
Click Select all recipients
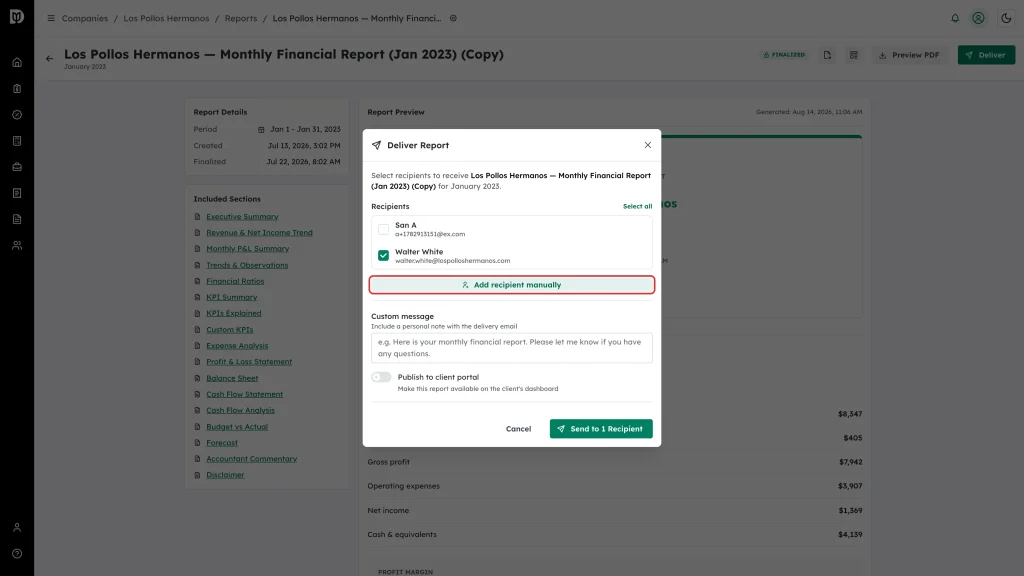(637, 206)
